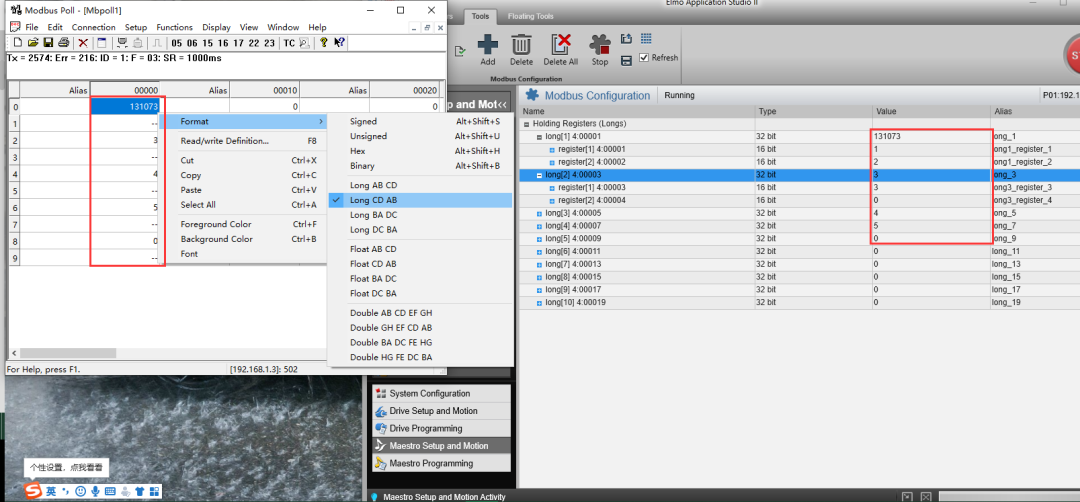Choose Background Color in context menu

point(243,239)
